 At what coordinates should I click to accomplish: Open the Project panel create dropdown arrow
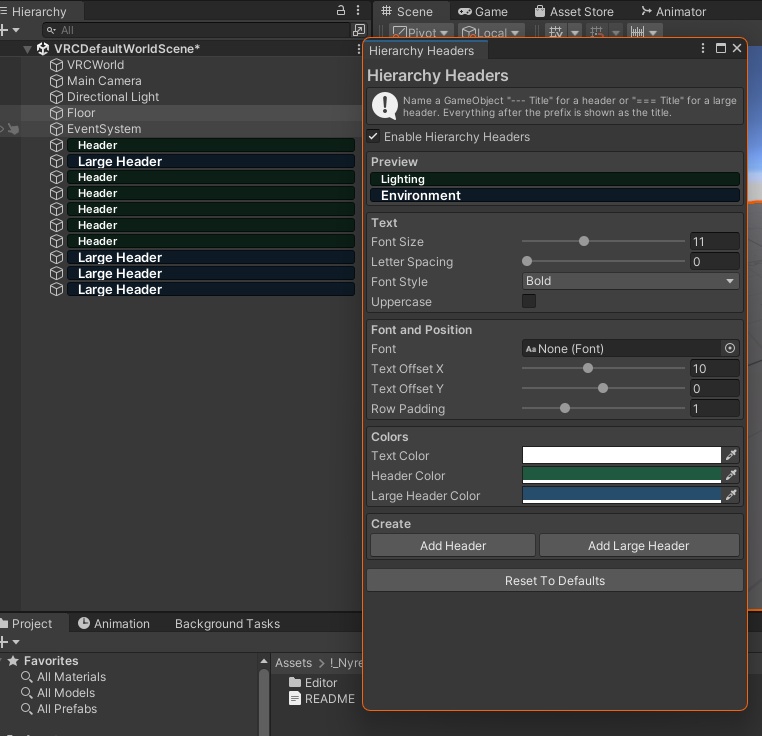point(16,642)
